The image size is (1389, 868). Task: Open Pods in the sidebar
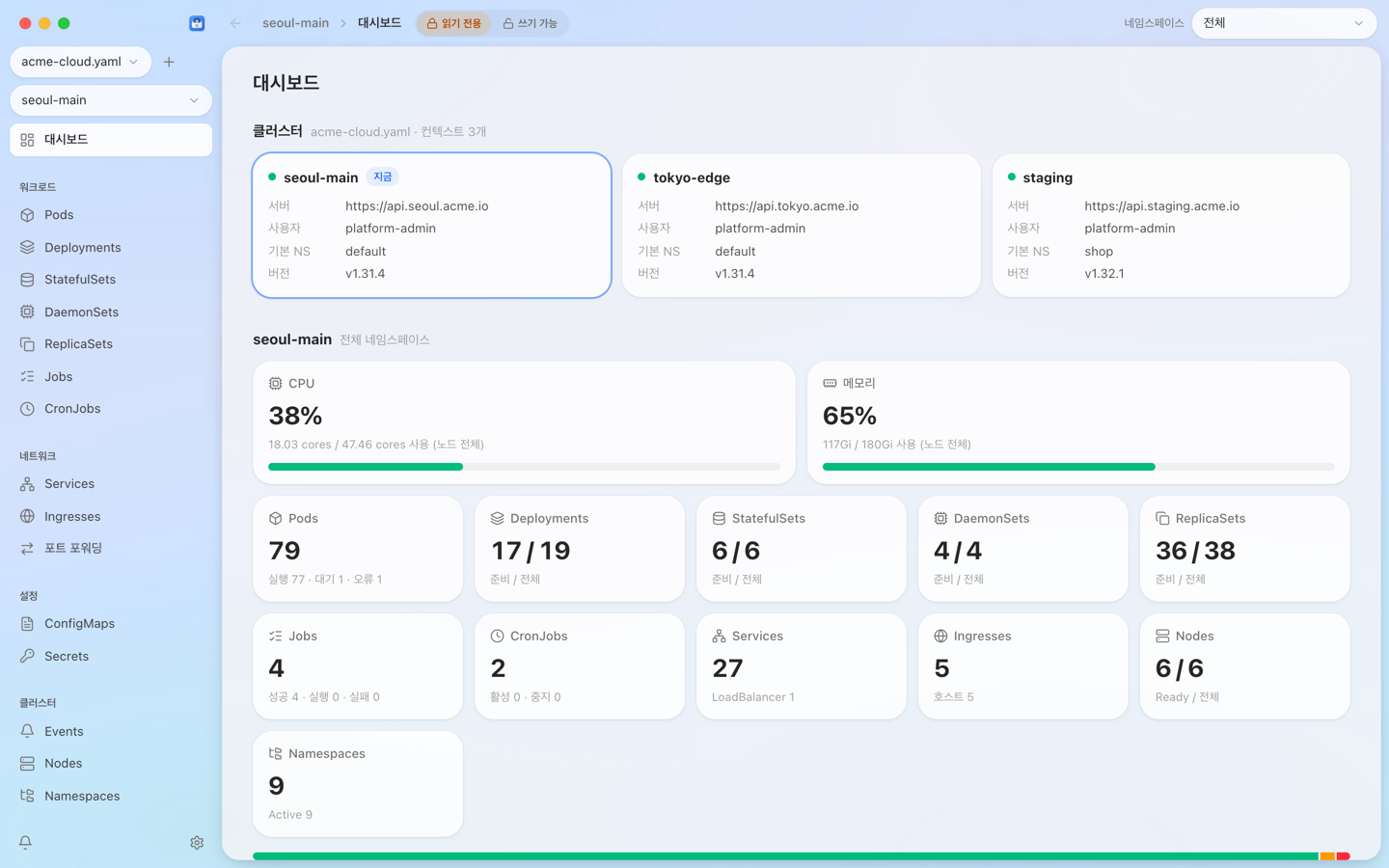click(x=111, y=215)
